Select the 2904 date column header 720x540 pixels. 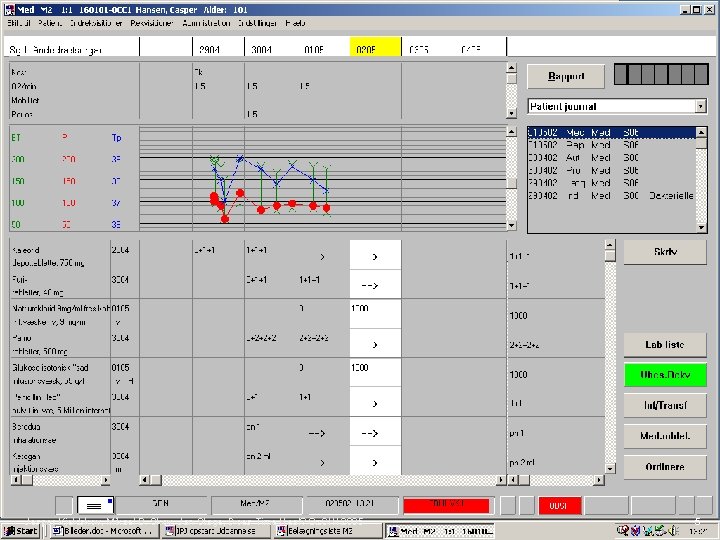coord(209,49)
